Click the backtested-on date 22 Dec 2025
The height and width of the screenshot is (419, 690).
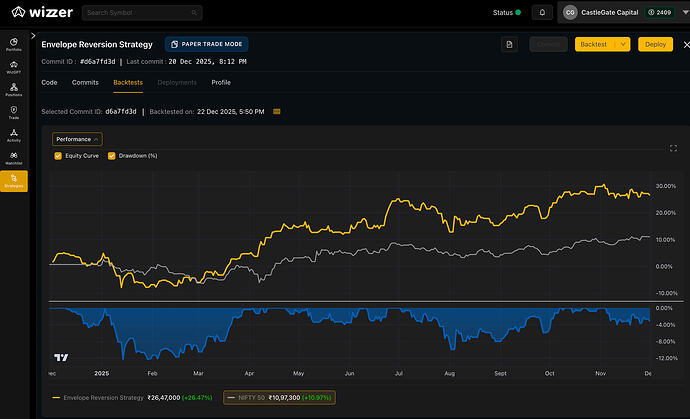(x=231, y=112)
